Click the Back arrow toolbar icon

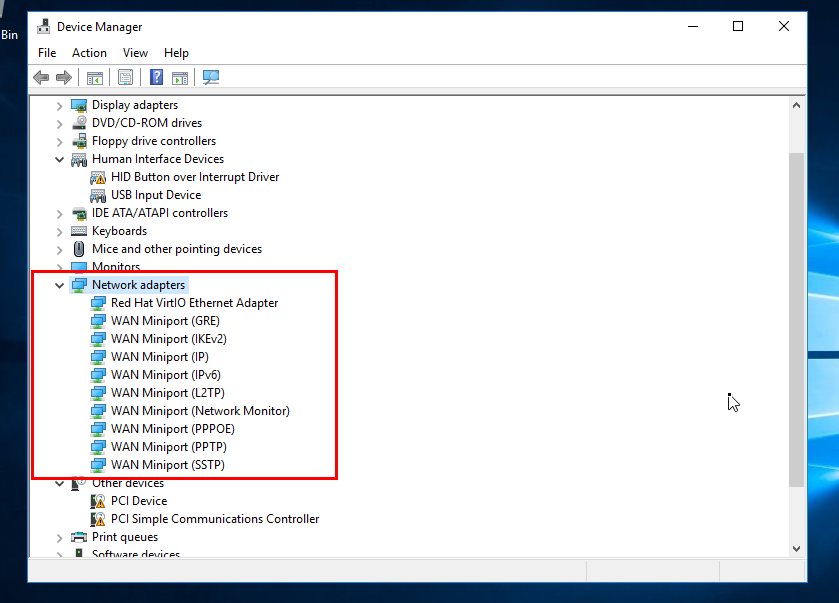tap(41, 78)
